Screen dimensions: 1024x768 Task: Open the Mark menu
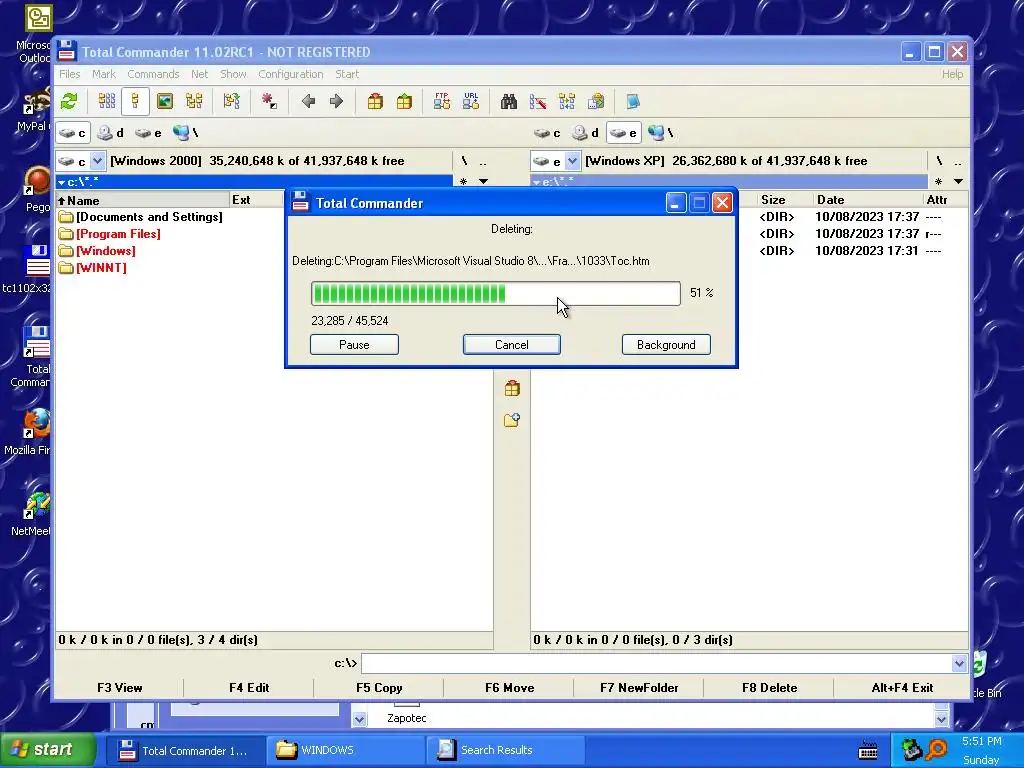click(x=104, y=74)
